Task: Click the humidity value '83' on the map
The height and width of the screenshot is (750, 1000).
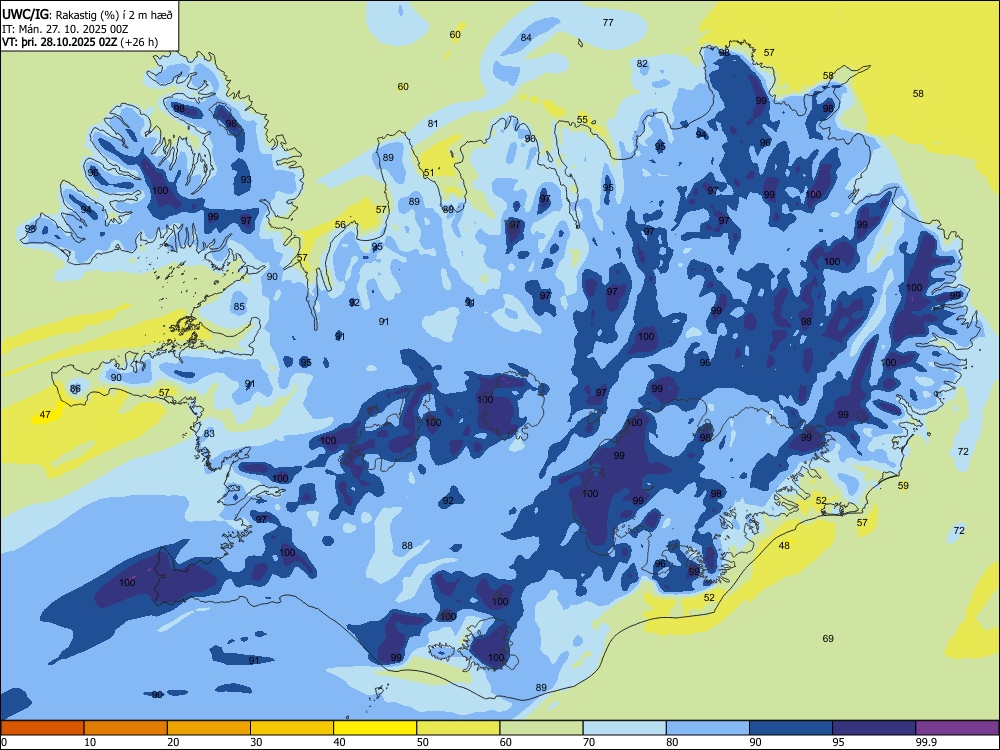Action: [x=209, y=434]
